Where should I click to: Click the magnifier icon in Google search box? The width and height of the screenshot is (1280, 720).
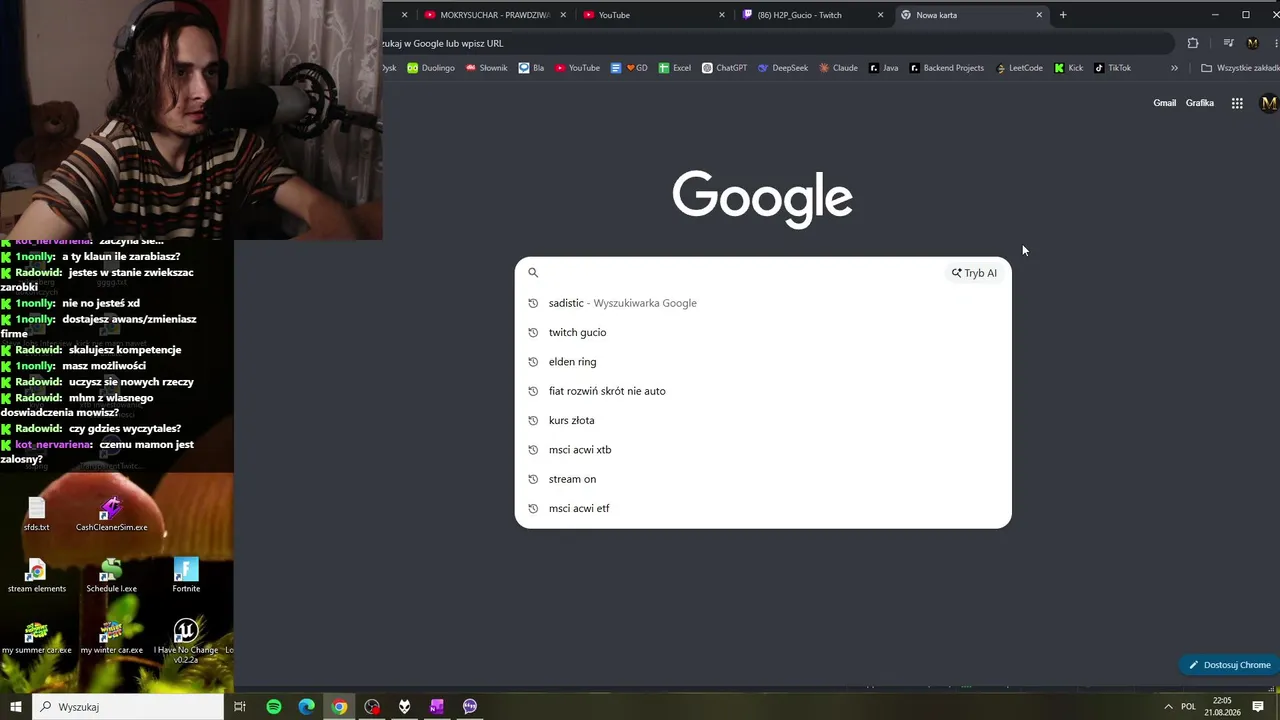click(x=533, y=273)
